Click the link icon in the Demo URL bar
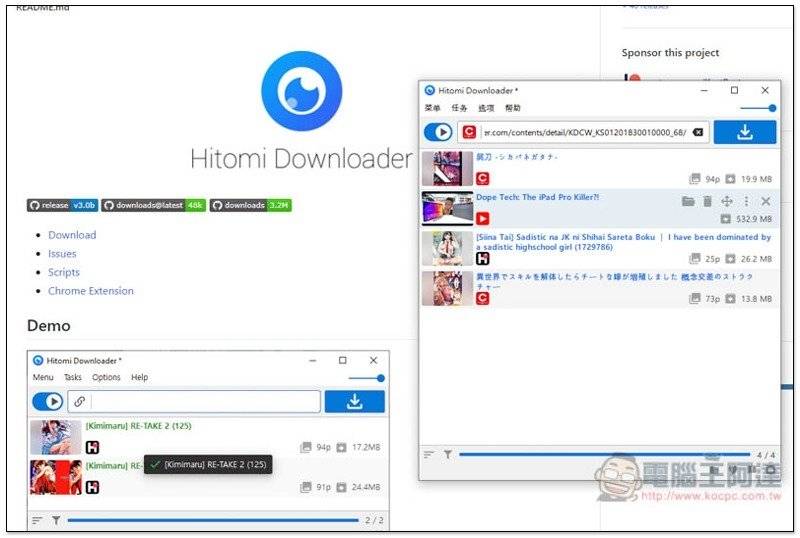Screen dimensions: 800x538 [79, 401]
